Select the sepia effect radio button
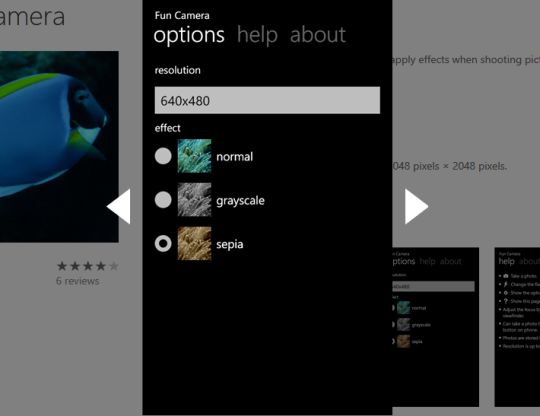 [163, 243]
